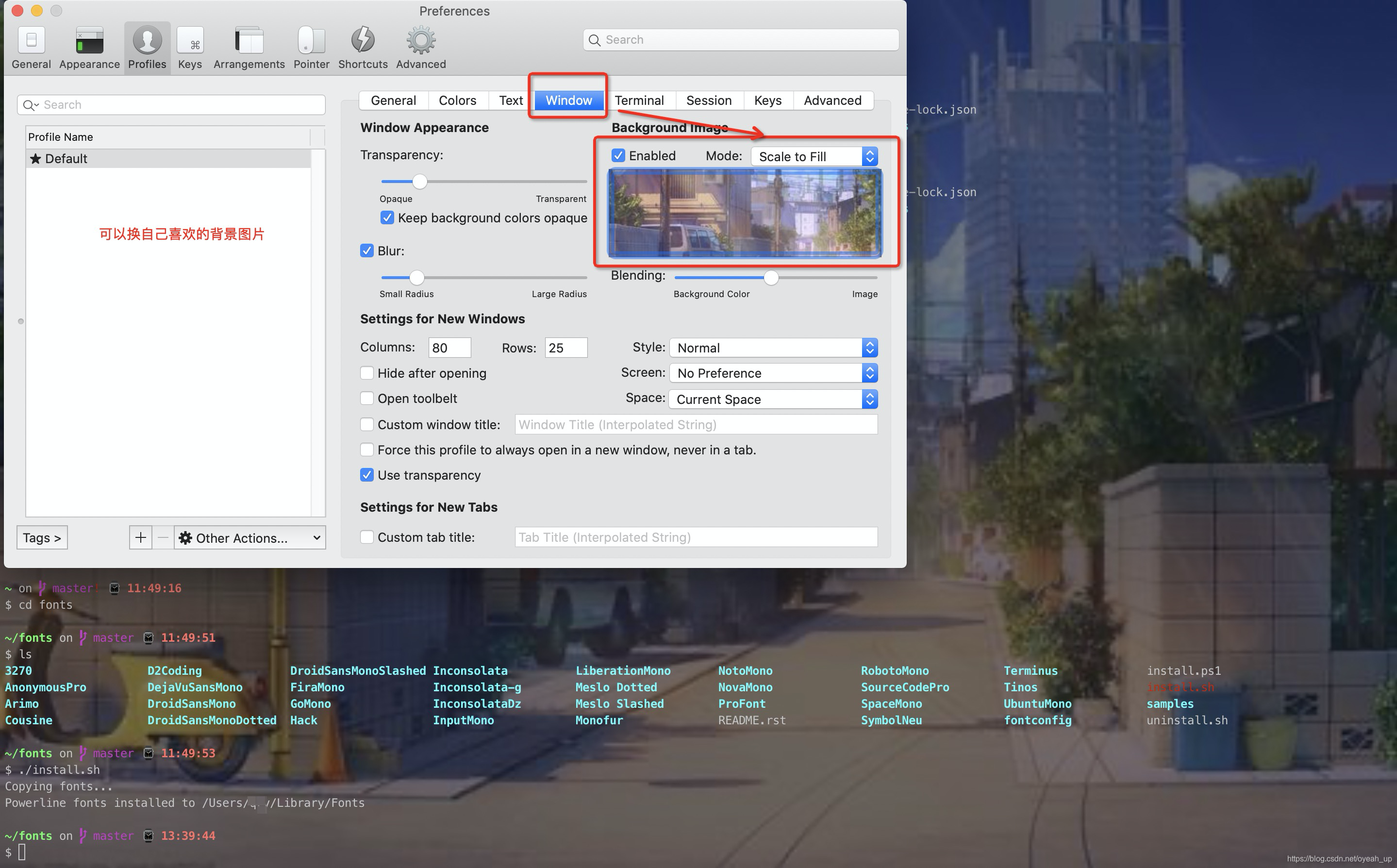The height and width of the screenshot is (868, 1397).
Task: Click the Blending slider handle
Action: tap(771, 278)
